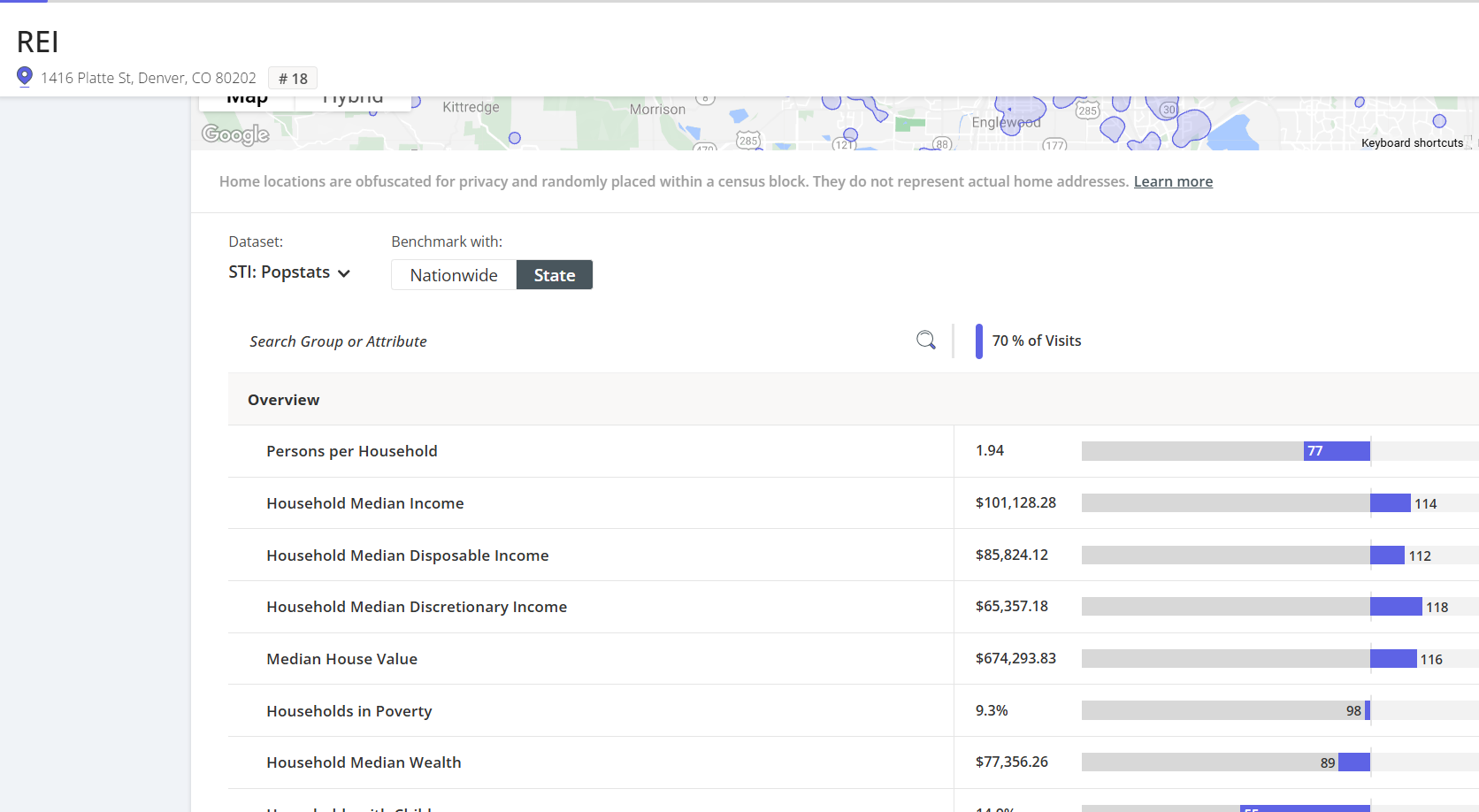
Task: Click the Englewood label on the map
Action: (1006, 123)
